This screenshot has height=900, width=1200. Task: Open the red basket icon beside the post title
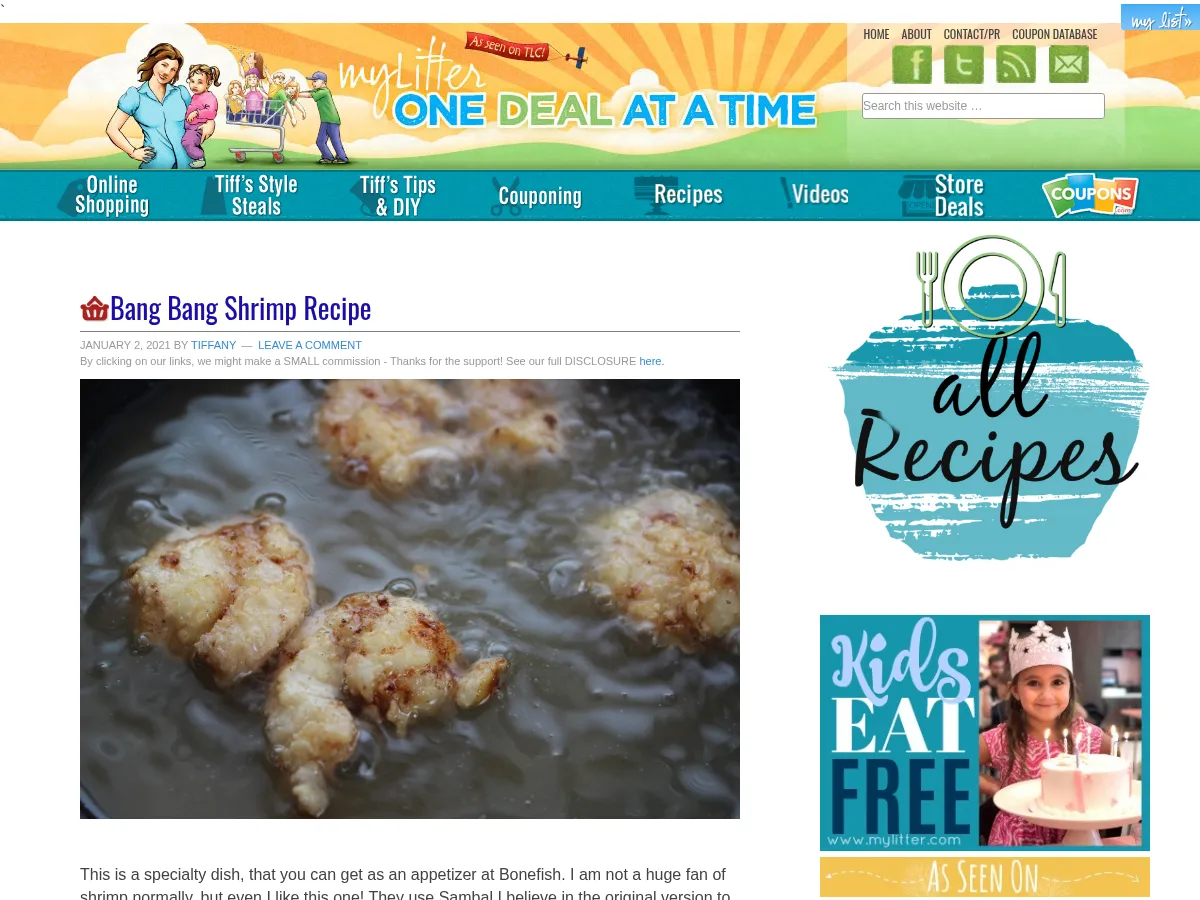[94, 309]
